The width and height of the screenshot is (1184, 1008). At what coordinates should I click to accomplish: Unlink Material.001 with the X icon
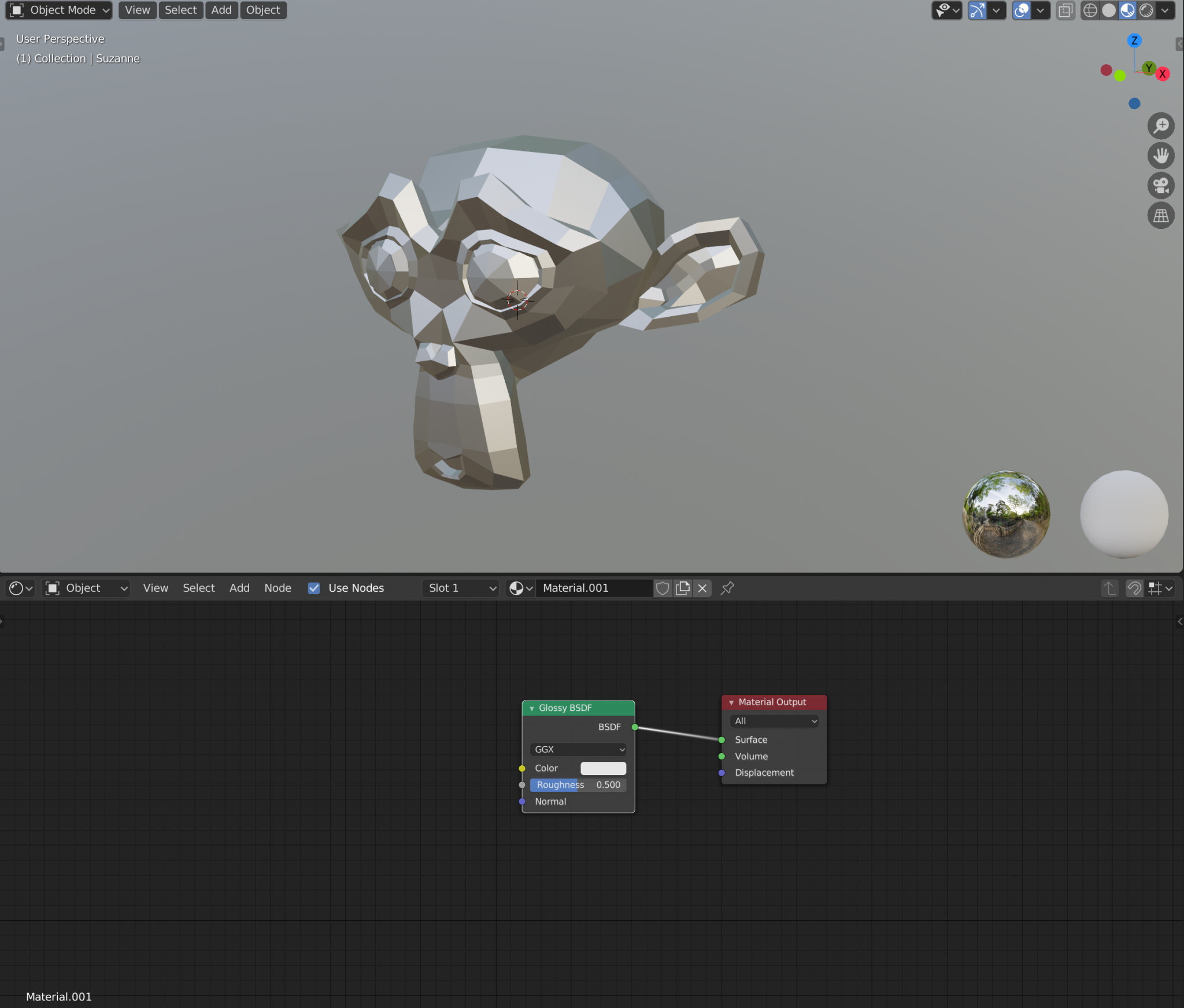(702, 588)
